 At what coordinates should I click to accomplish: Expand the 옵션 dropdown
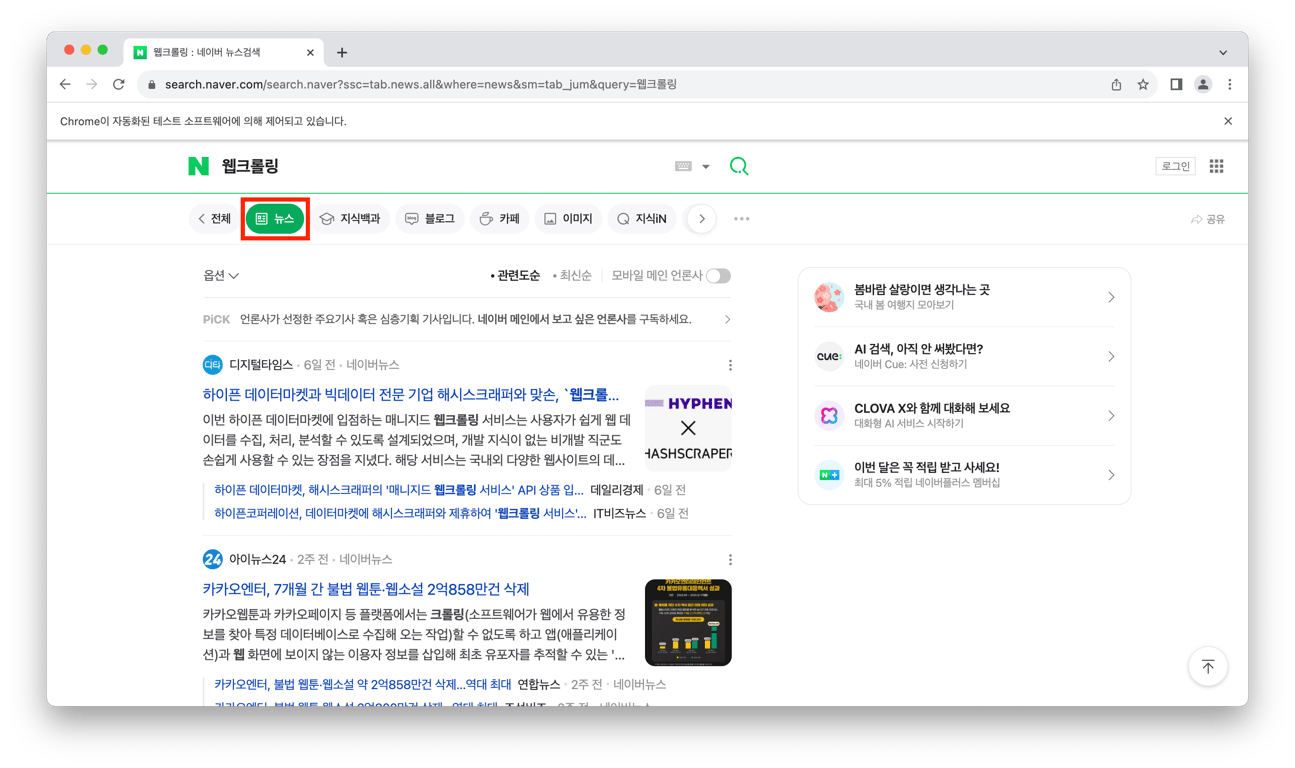tap(221, 276)
